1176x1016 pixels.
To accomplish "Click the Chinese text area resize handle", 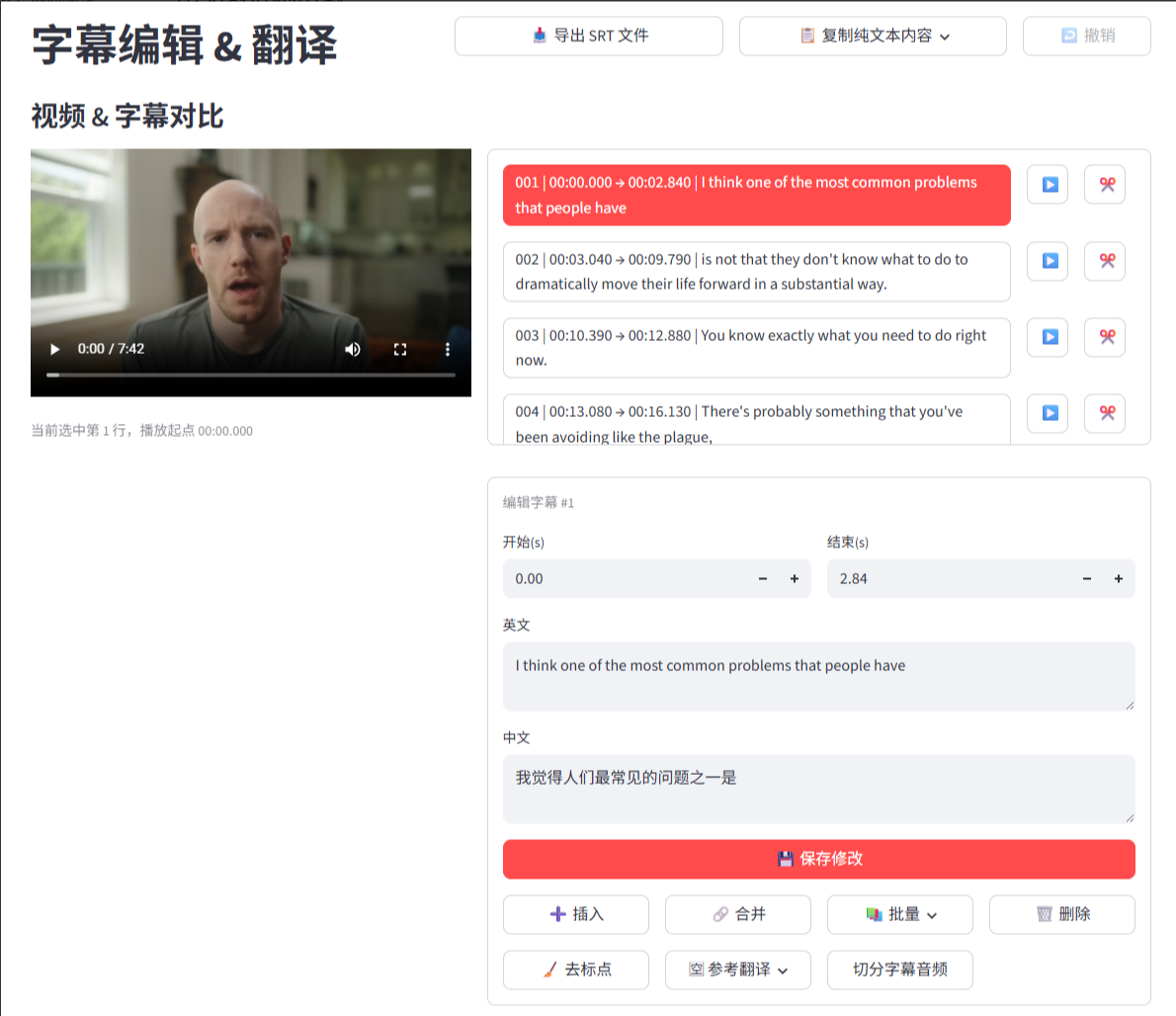I will pos(1130,818).
